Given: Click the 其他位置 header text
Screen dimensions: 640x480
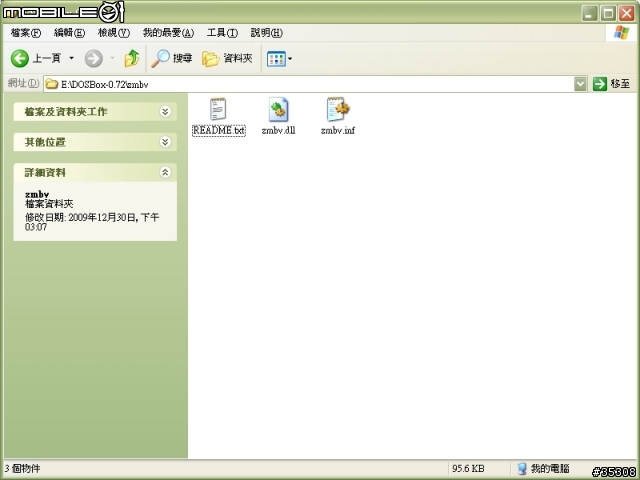Looking at the screenshot, I should coord(45,142).
